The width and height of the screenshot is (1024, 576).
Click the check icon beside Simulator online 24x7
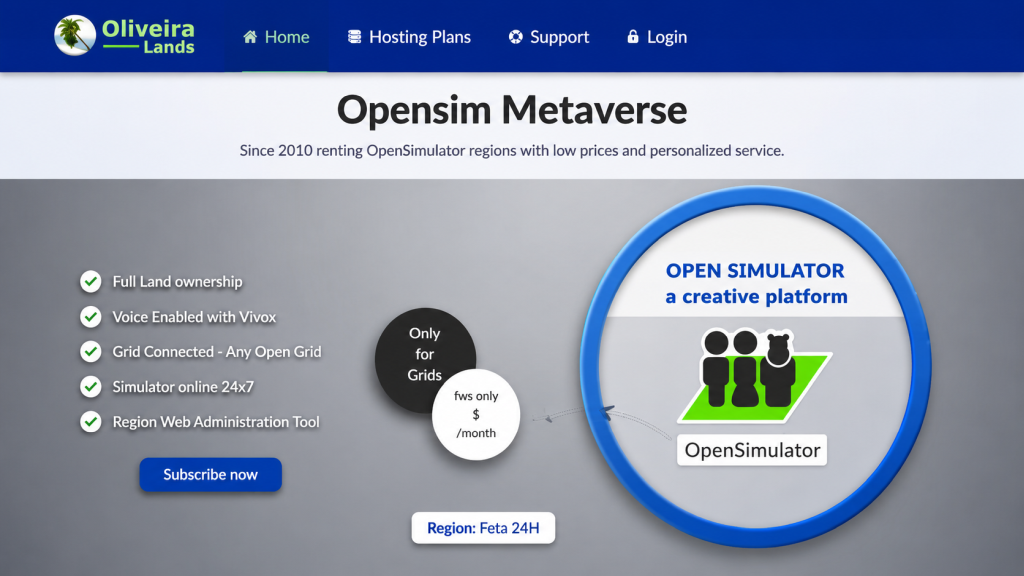tap(91, 387)
